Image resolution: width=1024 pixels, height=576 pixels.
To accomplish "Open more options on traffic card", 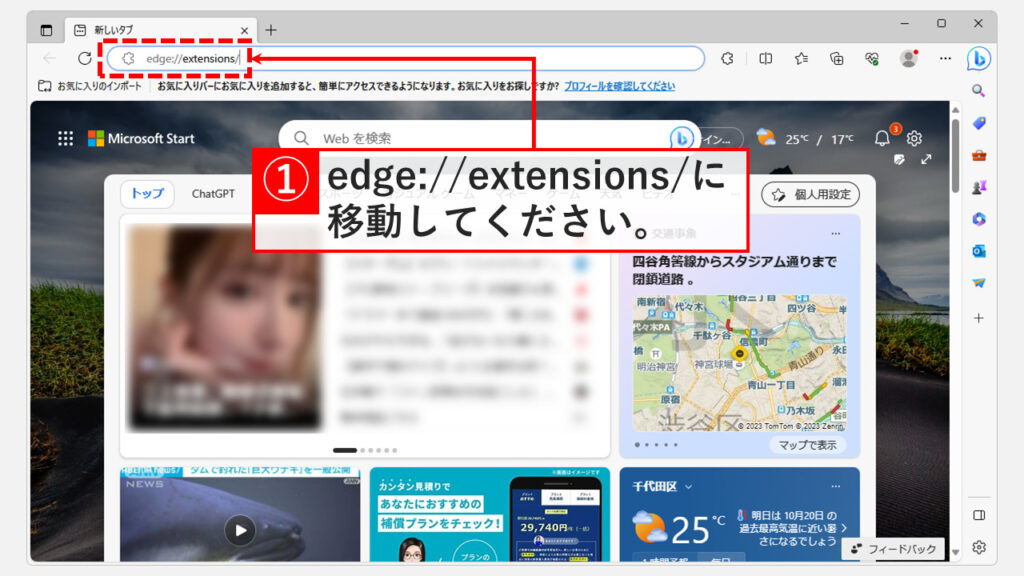I will (x=836, y=233).
